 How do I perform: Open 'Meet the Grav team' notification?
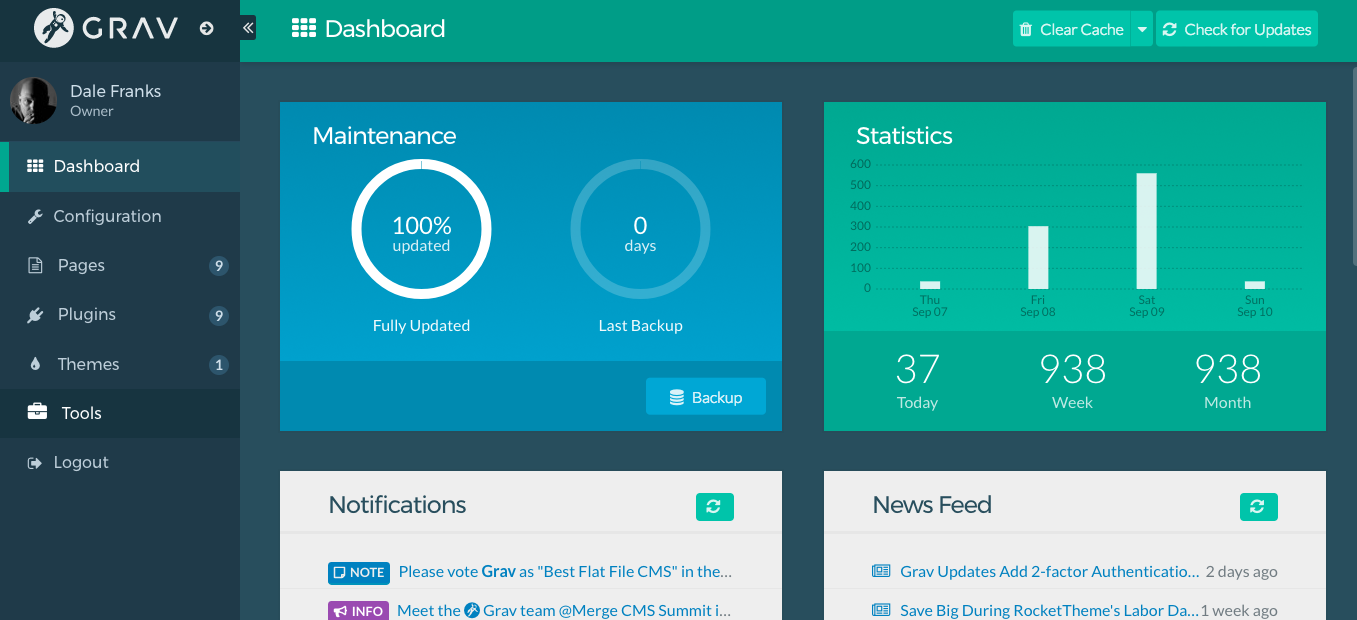(564, 610)
